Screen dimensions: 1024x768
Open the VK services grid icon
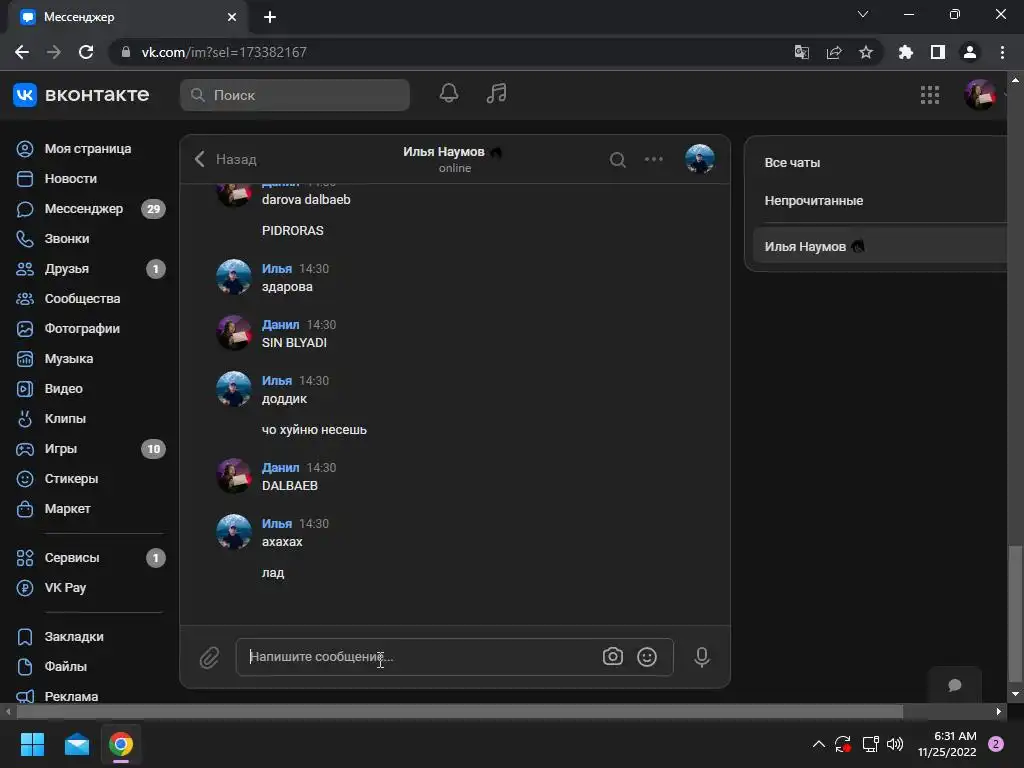click(x=929, y=95)
